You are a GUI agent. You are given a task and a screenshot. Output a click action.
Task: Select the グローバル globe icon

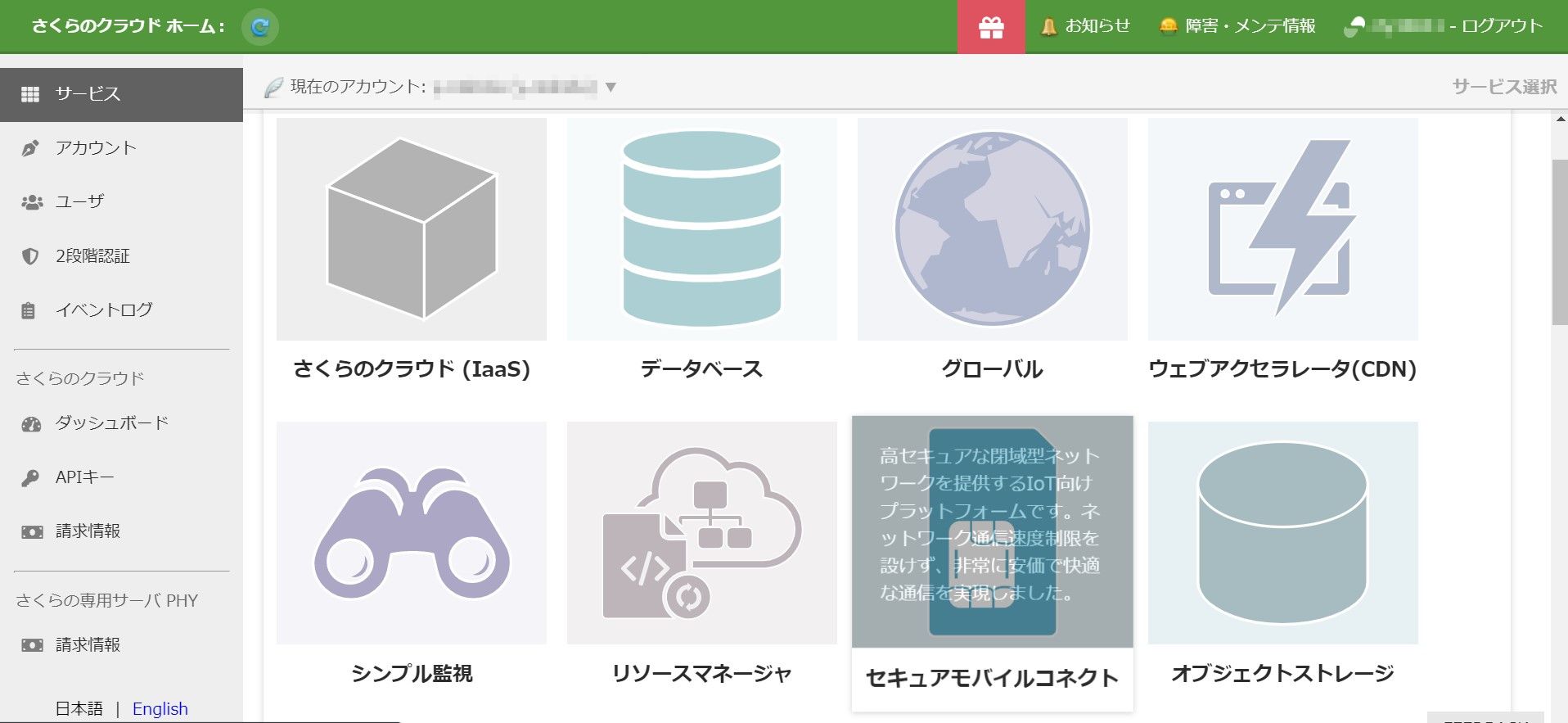click(992, 229)
